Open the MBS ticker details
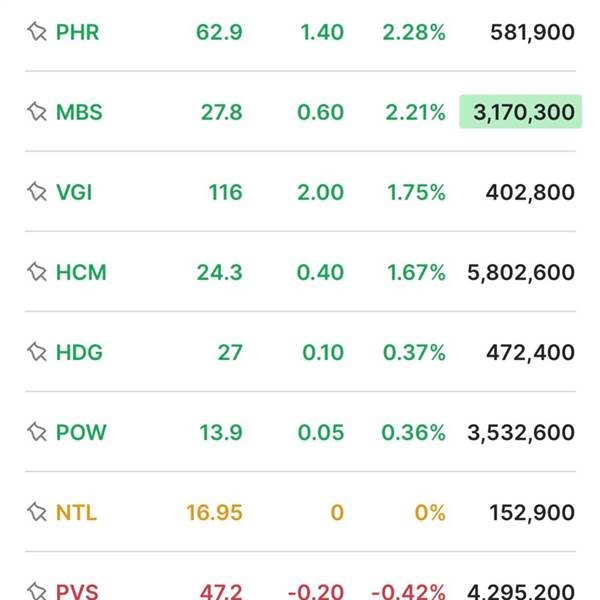The height and width of the screenshot is (600, 600). coord(79,112)
